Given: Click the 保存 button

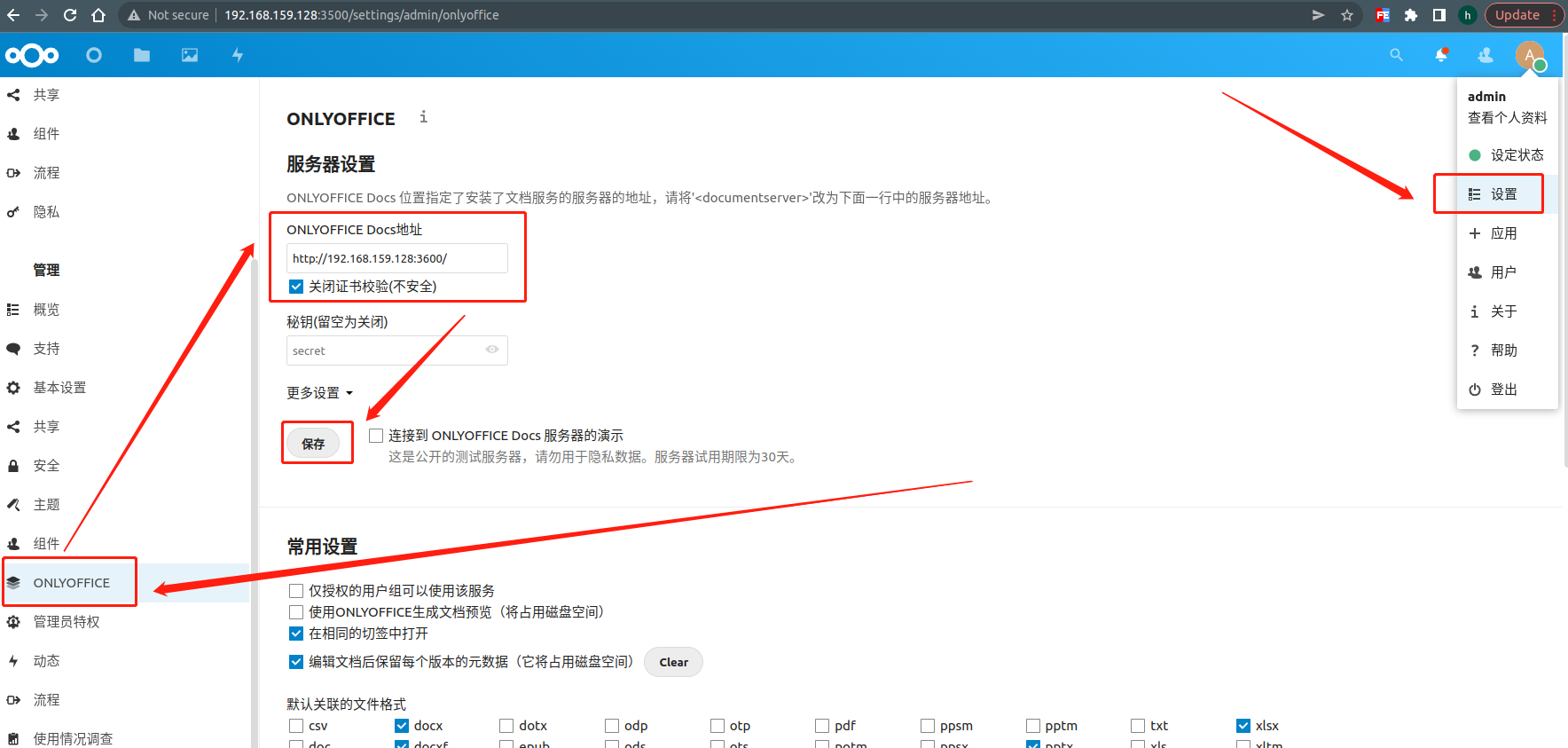Looking at the screenshot, I should pyautogui.click(x=313, y=444).
